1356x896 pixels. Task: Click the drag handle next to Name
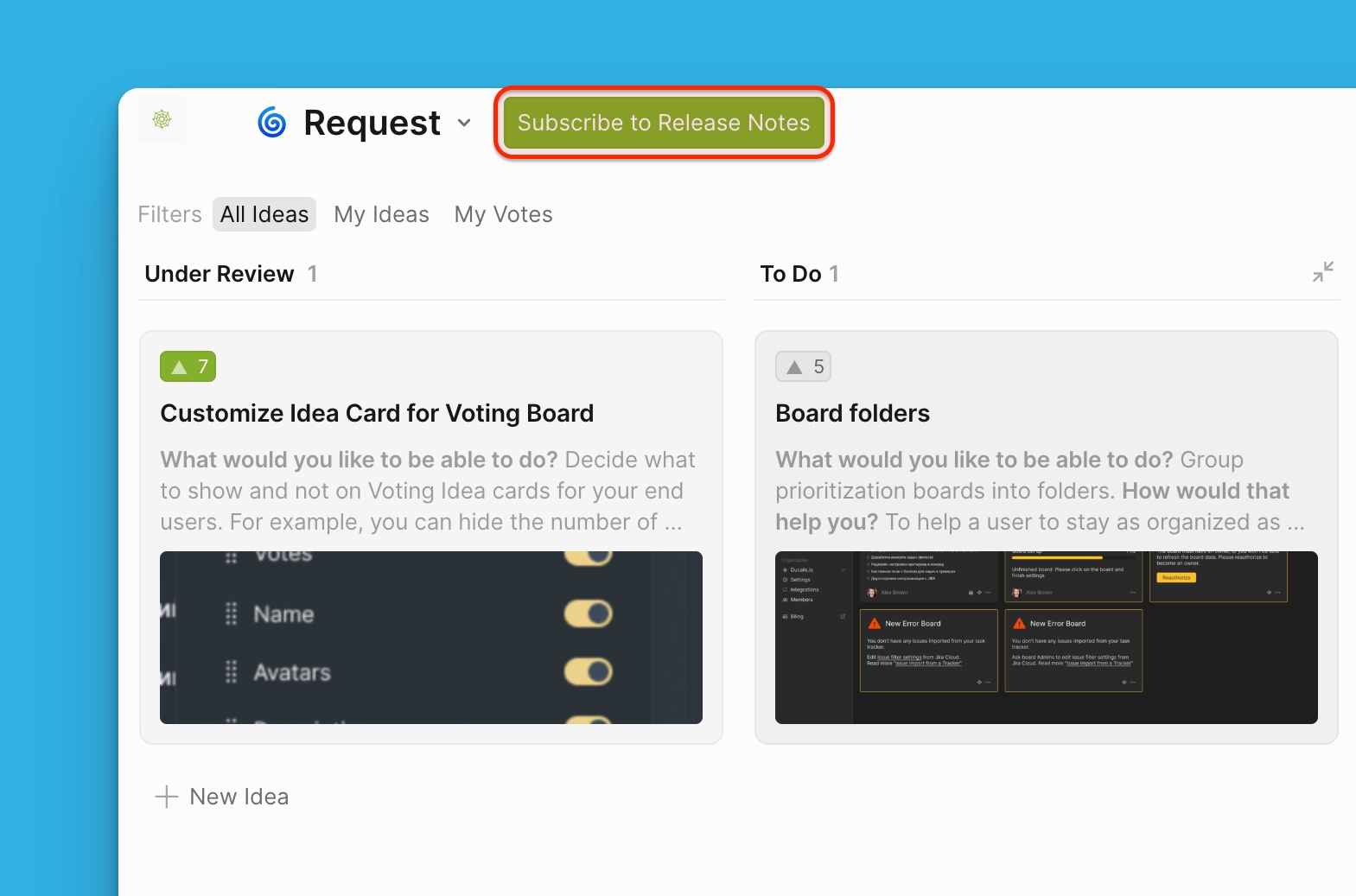231,614
